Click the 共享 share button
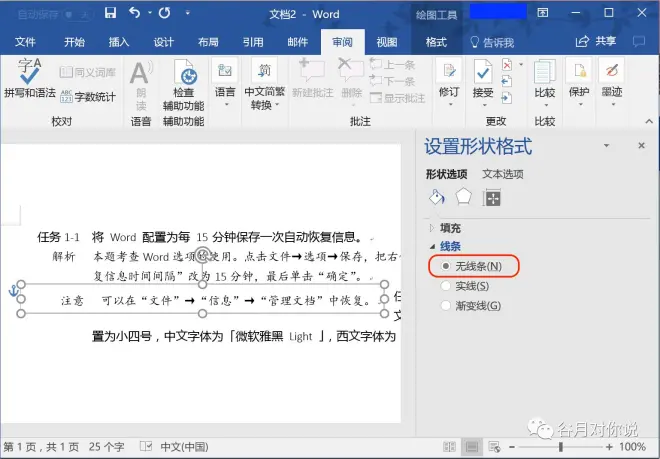The image size is (660, 459). [x=596, y=41]
